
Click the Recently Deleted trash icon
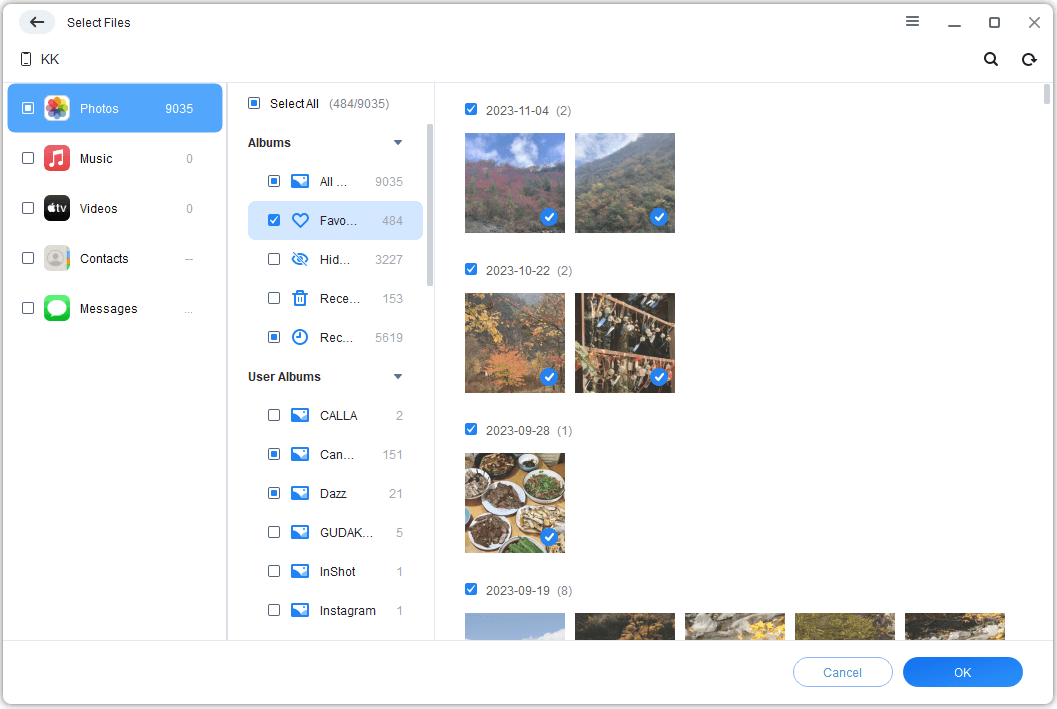coord(300,299)
